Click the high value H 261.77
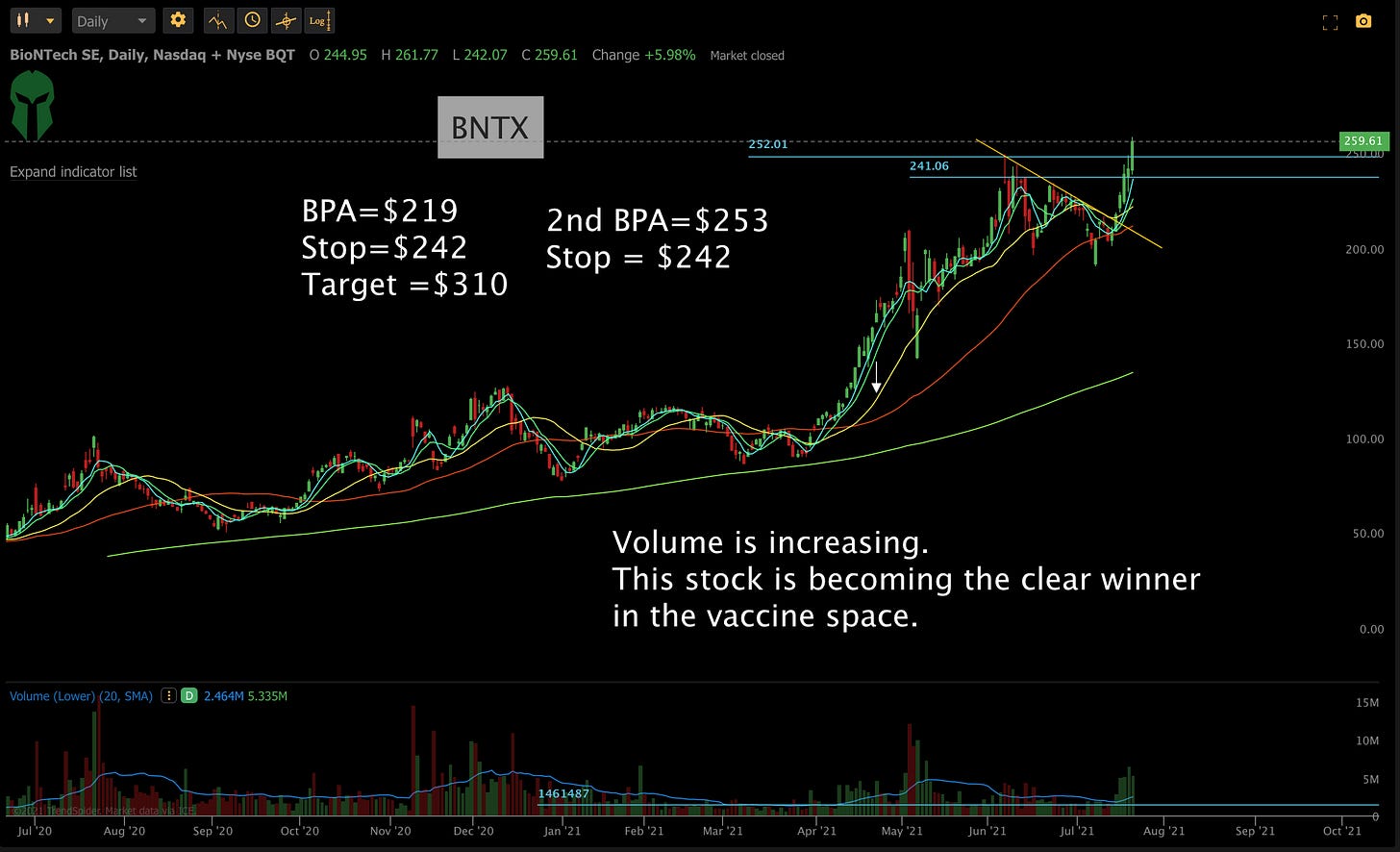 coord(410,55)
